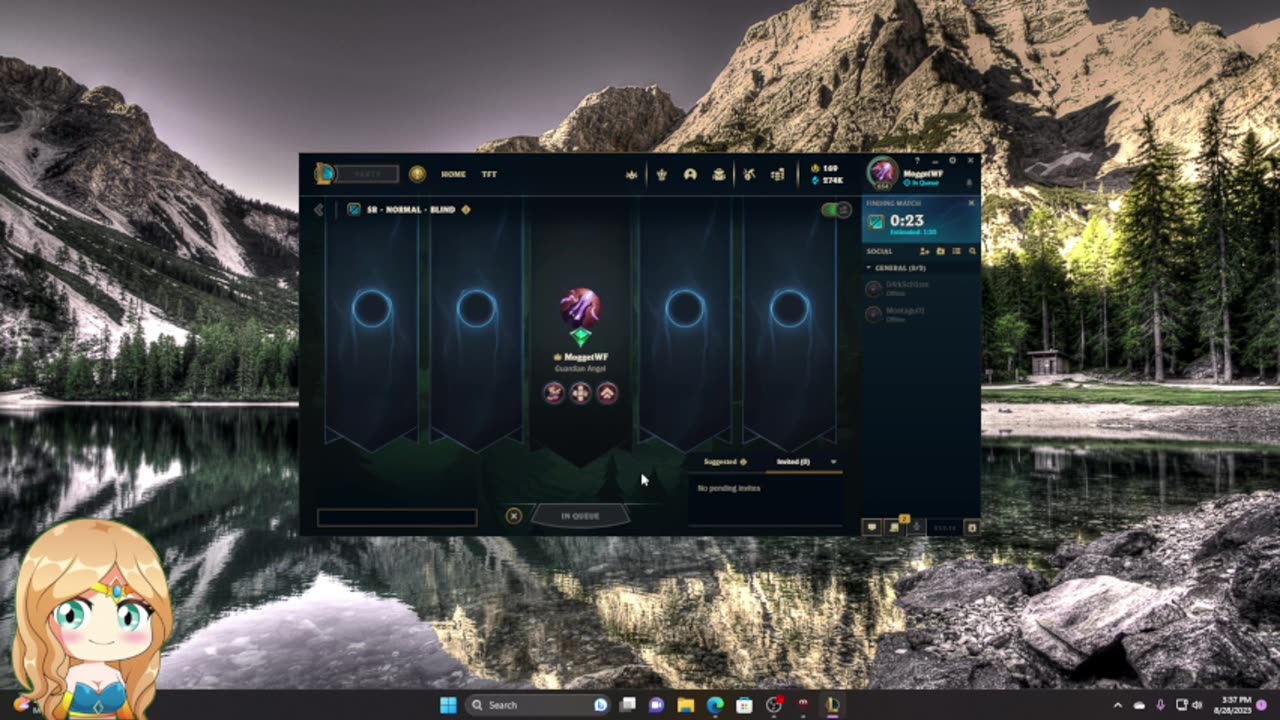This screenshot has height=720, width=1280.
Task: Open the League logo home icon
Action: (324, 174)
